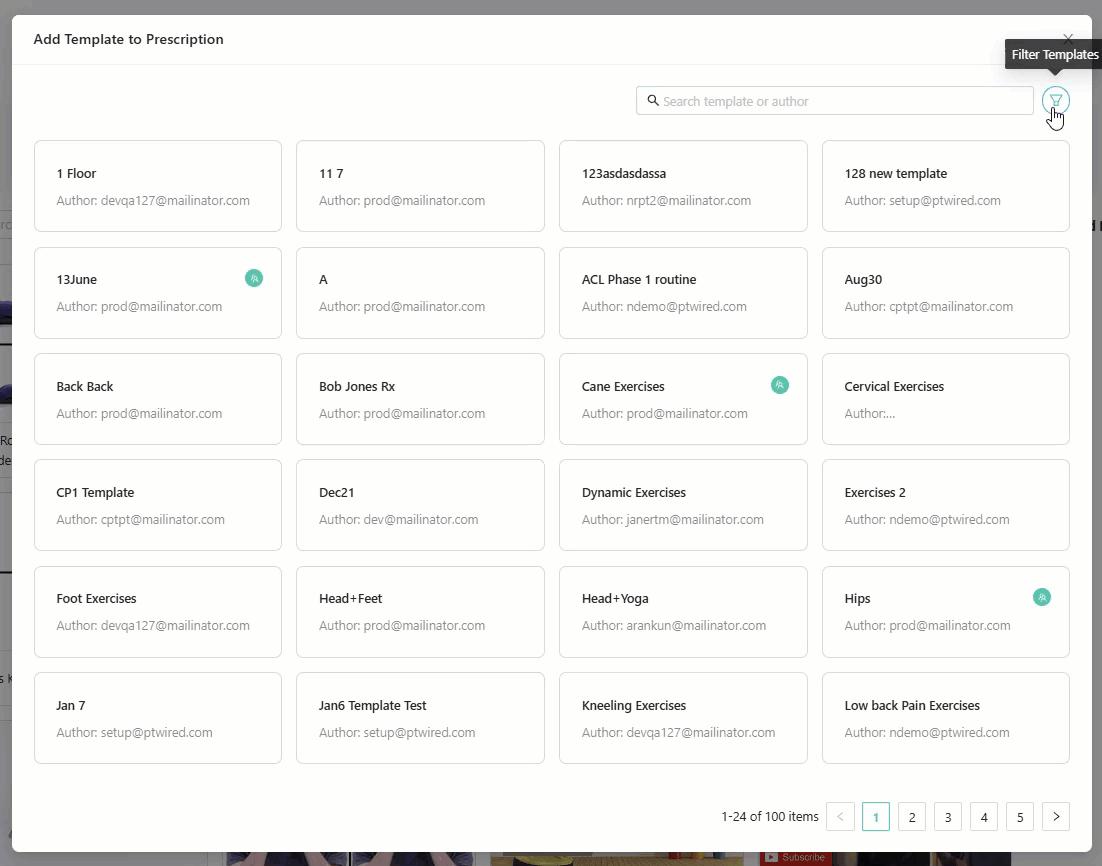
Task: Select the Low back Pain Exercises template
Action: click(945, 717)
